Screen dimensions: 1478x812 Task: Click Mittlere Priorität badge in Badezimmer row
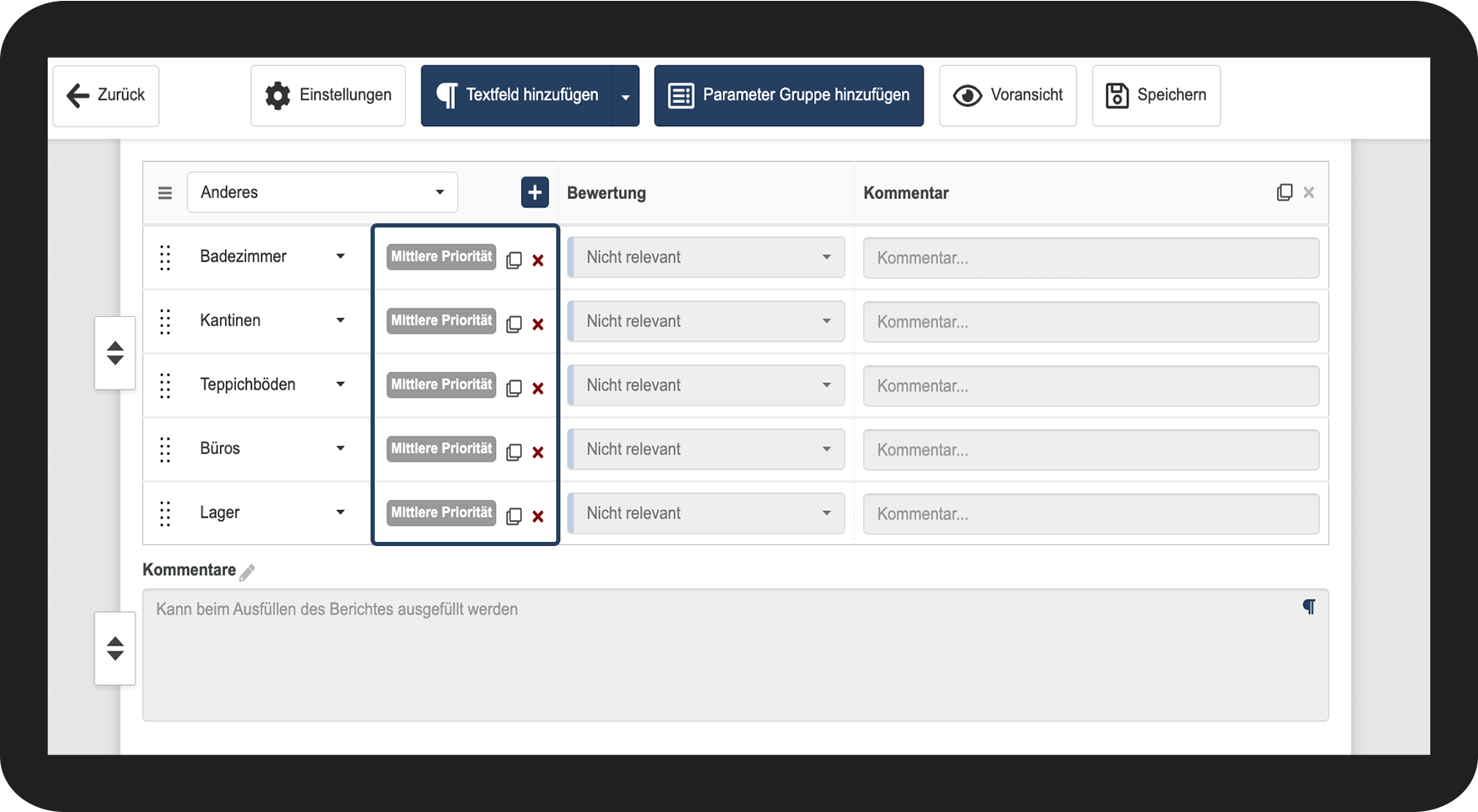pyautogui.click(x=442, y=257)
